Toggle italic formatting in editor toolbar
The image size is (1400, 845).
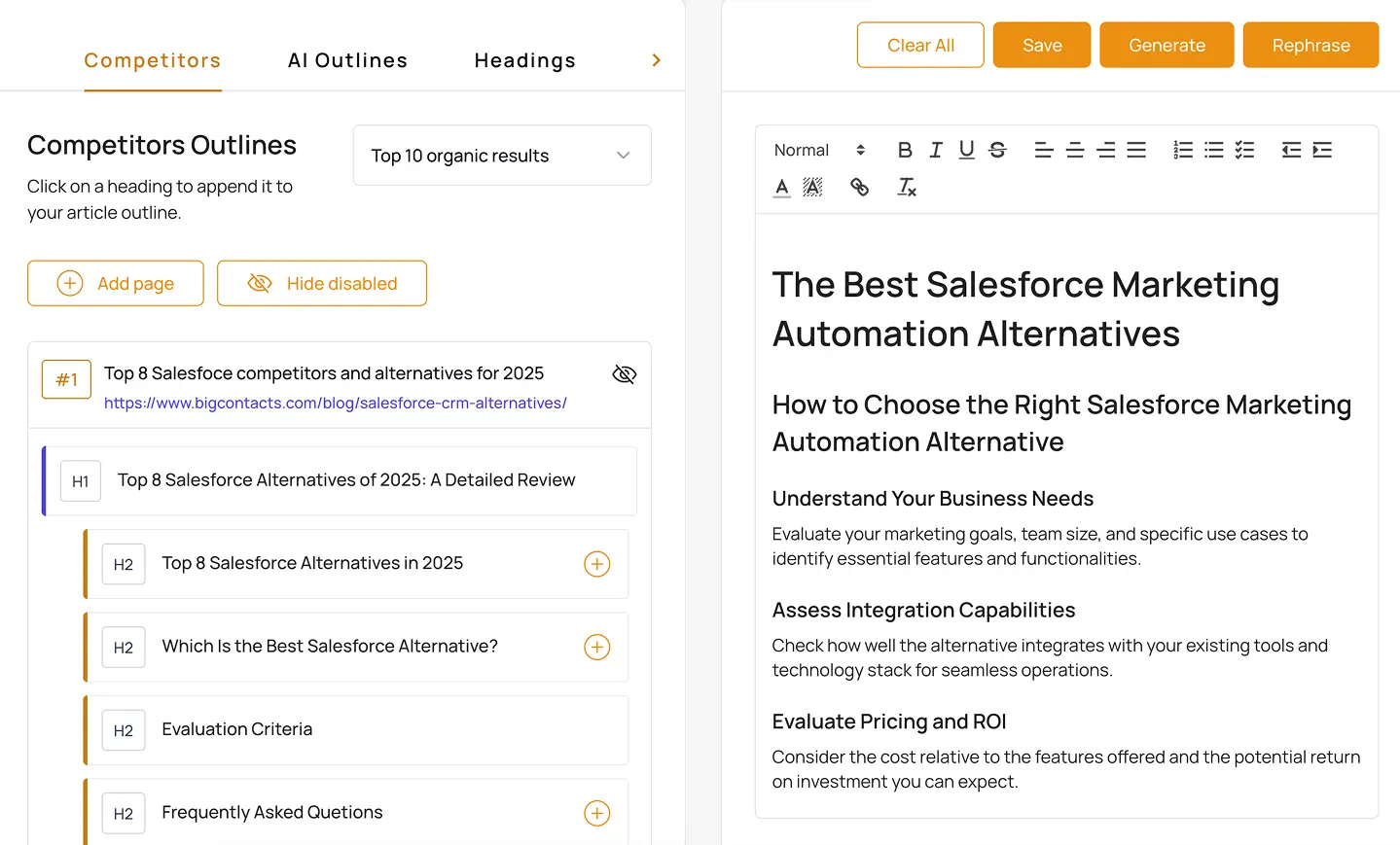(935, 150)
